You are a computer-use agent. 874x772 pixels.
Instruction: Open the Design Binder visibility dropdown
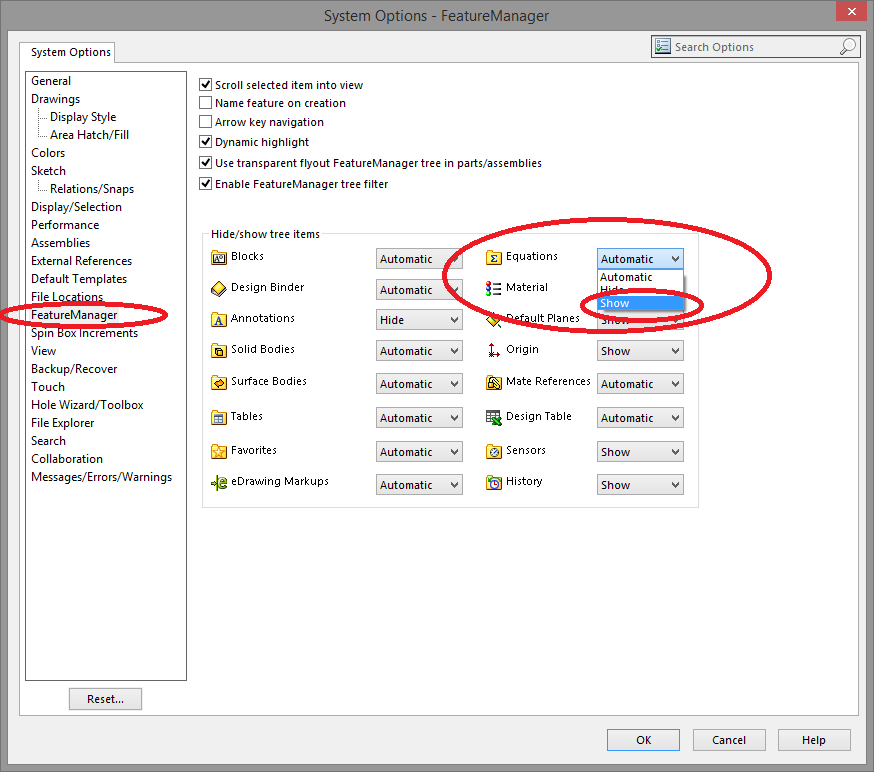click(419, 290)
